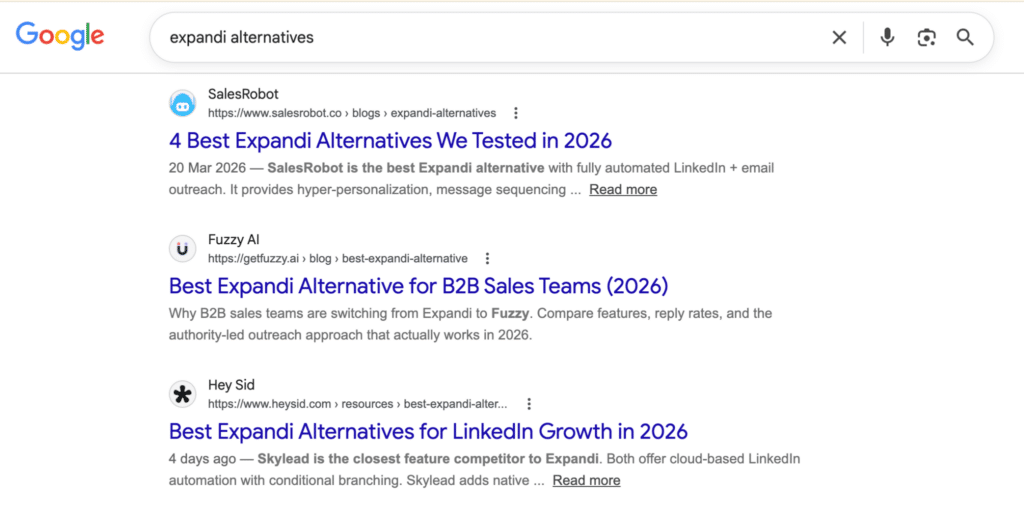Click Read more in Hey Sid snippet
Screen dimensions: 1024x521
click(x=586, y=481)
